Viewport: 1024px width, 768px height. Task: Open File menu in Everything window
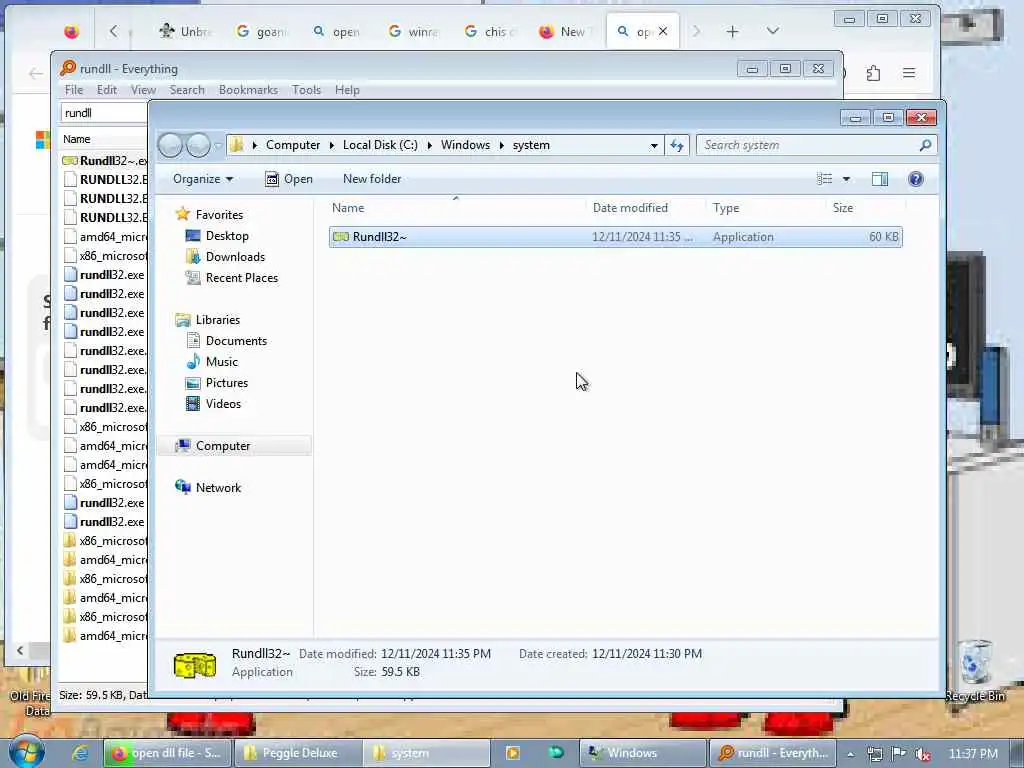tap(74, 90)
